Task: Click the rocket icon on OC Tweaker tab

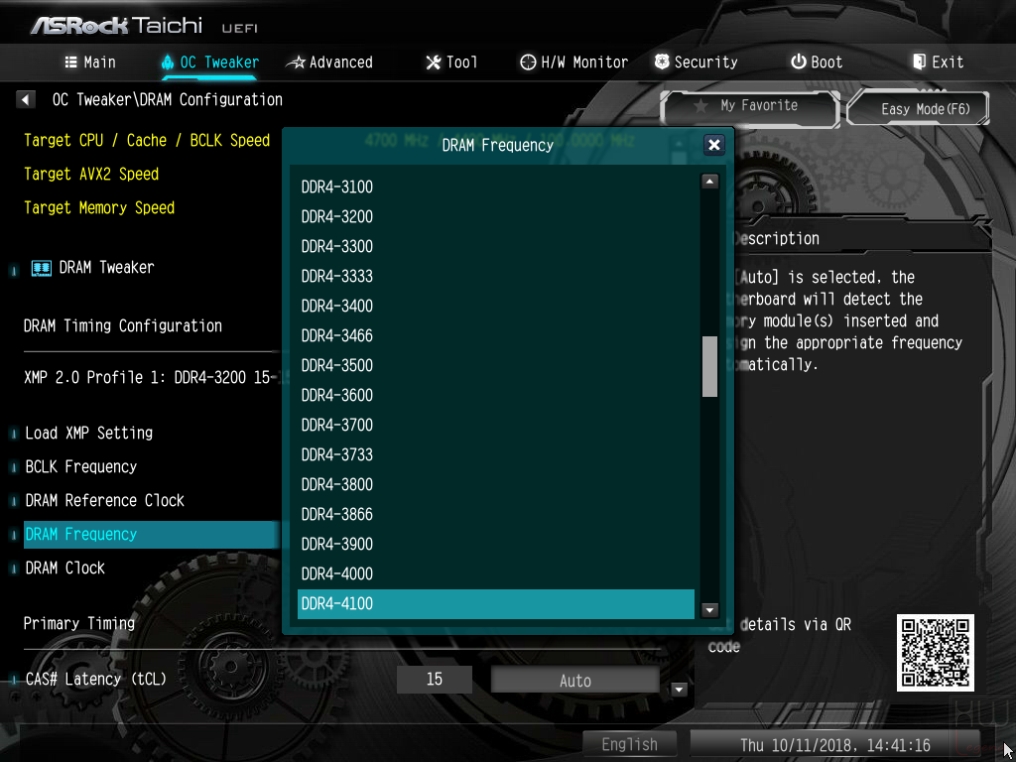Action: pyautogui.click(x=168, y=62)
